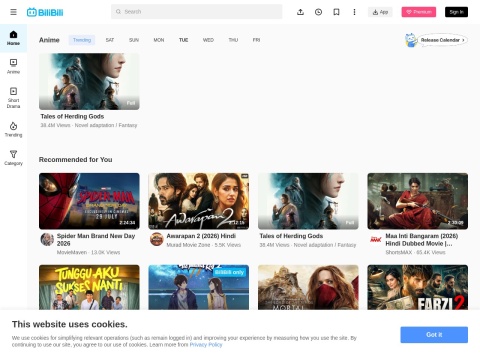Open the three-dot more options menu
Image resolution: width=480 pixels, height=360 pixels.
[354, 12]
